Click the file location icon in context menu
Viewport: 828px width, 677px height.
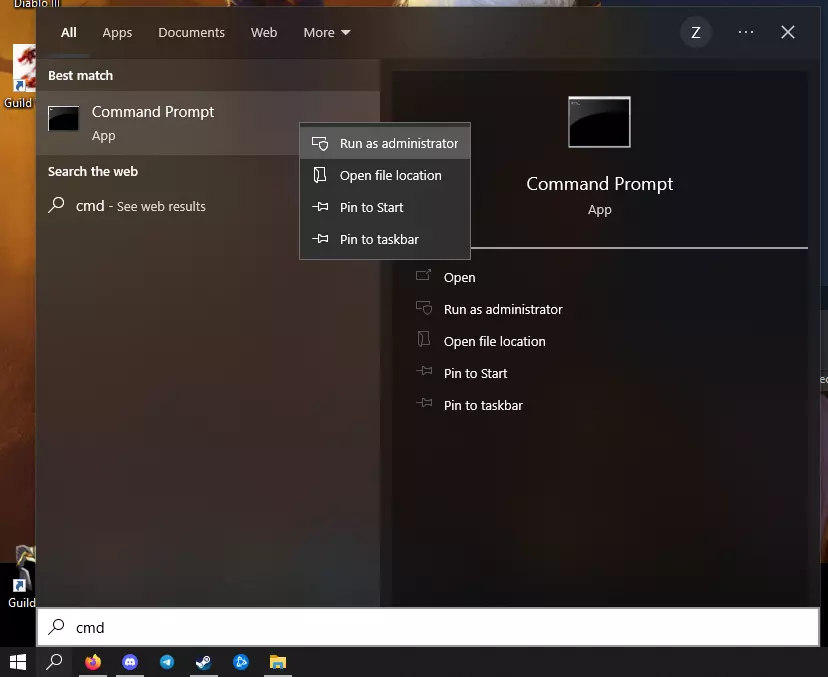pyautogui.click(x=320, y=175)
